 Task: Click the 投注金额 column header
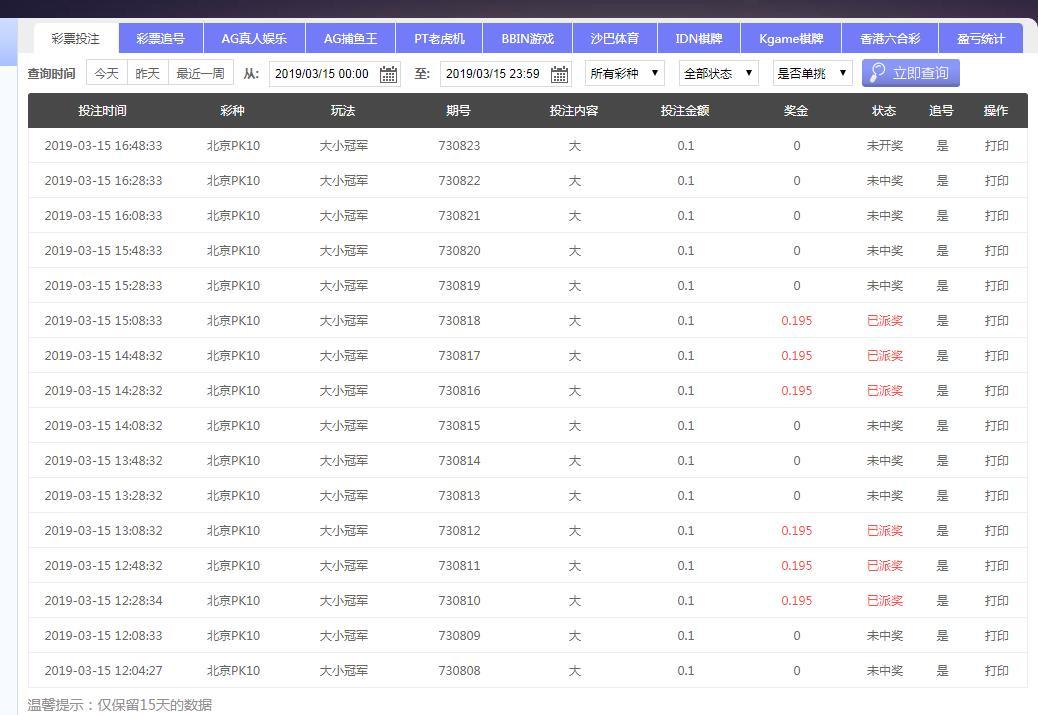[685, 111]
